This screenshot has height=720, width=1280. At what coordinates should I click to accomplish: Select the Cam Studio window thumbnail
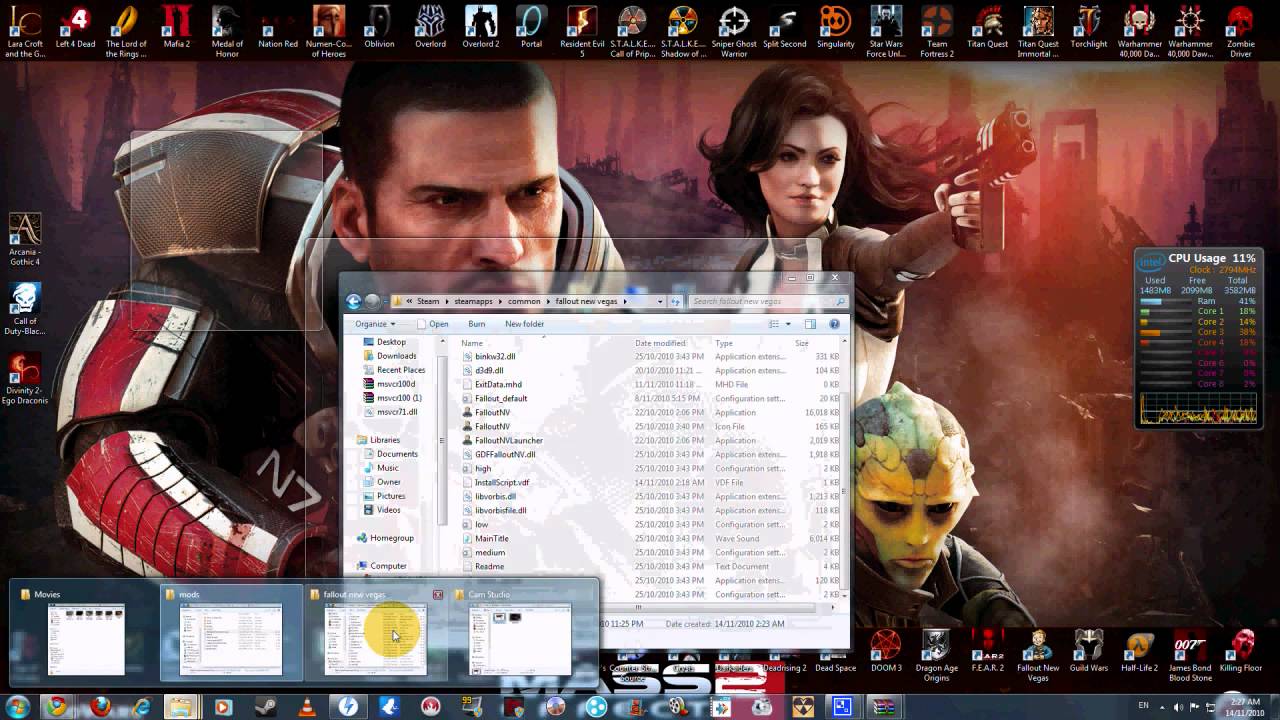521,633
